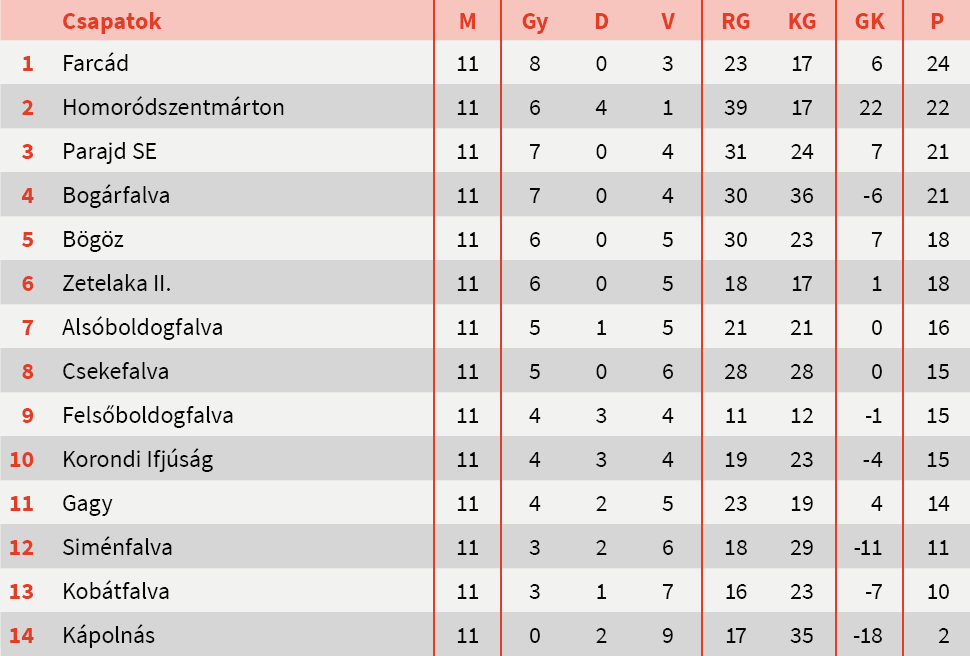Click the Kobátfalva team name

tap(116, 591)
